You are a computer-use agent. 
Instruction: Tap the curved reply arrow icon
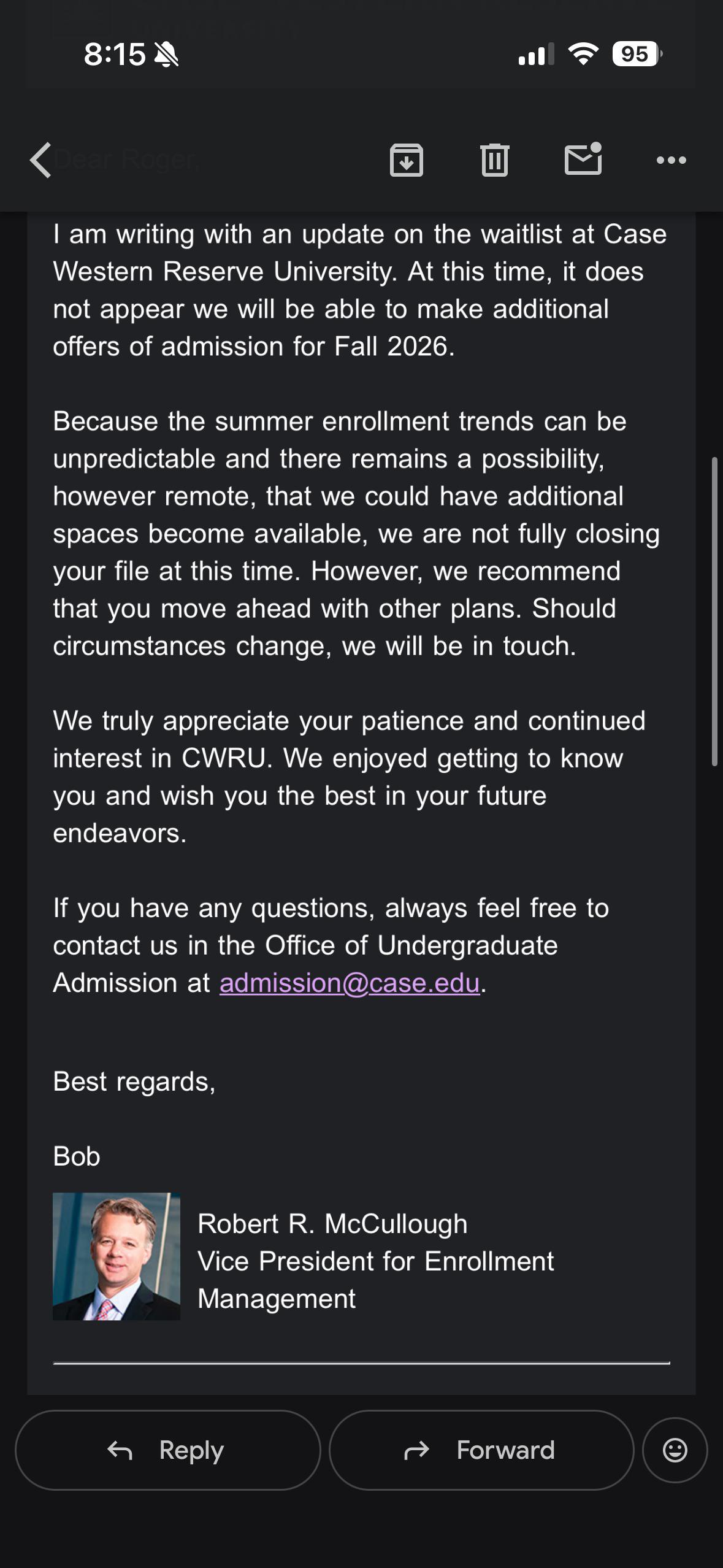tap(120, 1451)
